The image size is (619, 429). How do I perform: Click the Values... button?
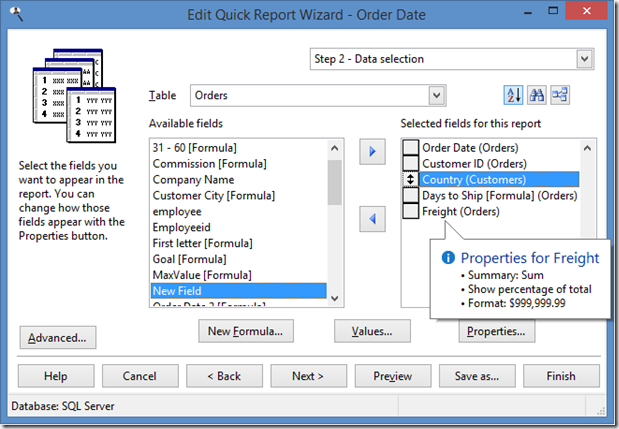[x=372, y=331]
